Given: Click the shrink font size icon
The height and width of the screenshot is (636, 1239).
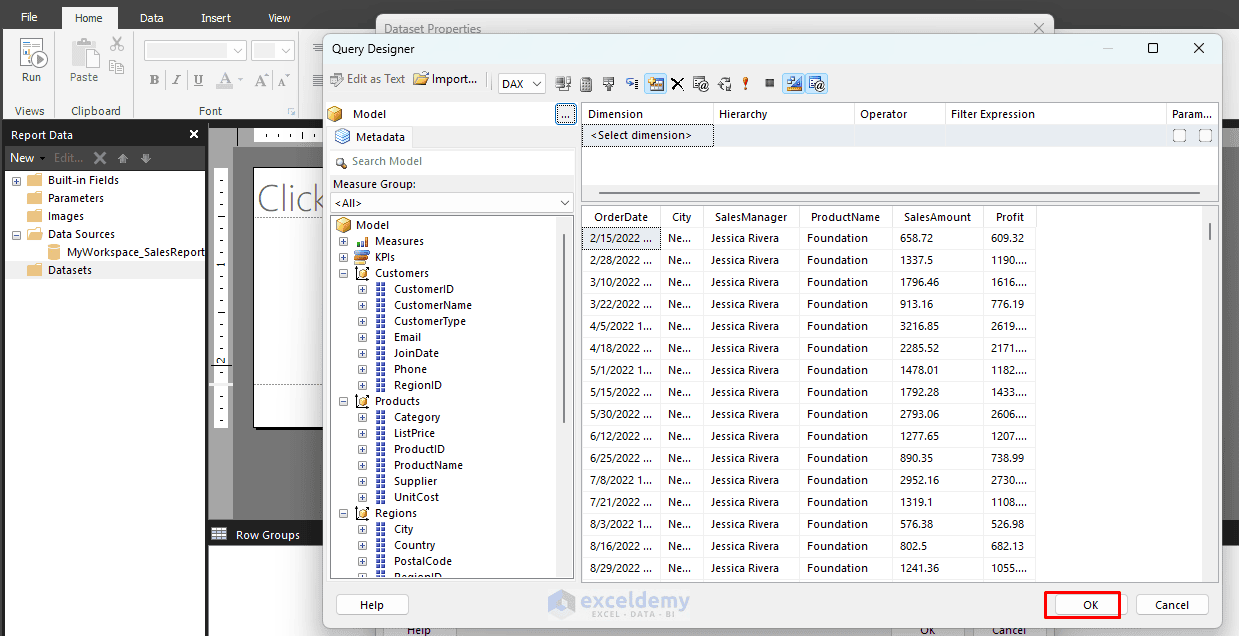Looking at the screenshot, I should pos(285,81).
